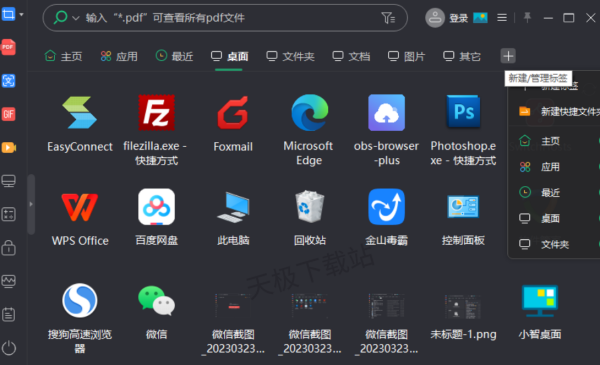The width and height of the screenshot is (600, 365).
Task: Switch to the 图片 tab
Action: pyautogui.click(x=406, y=56)
